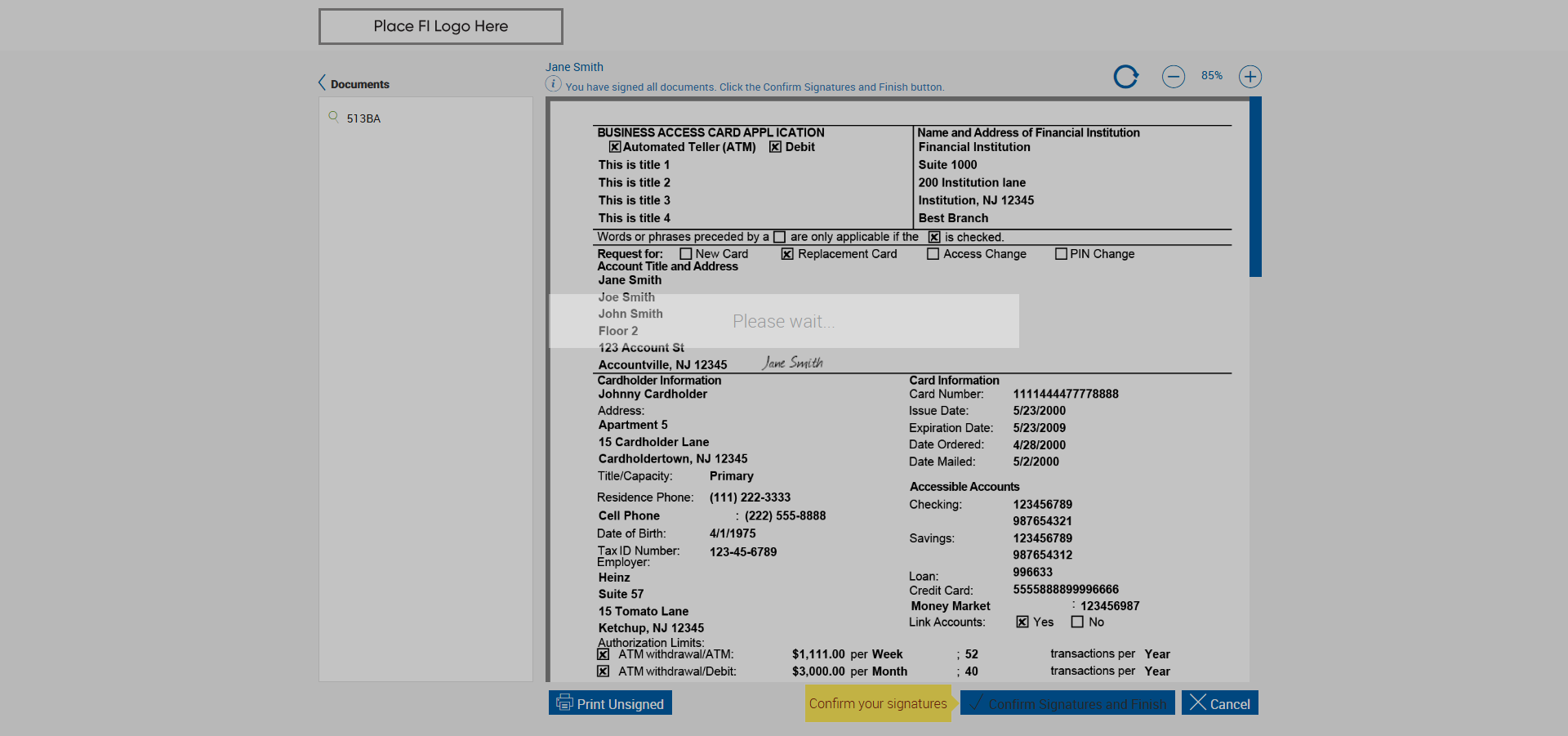Check the New Card checkbox

686,254
